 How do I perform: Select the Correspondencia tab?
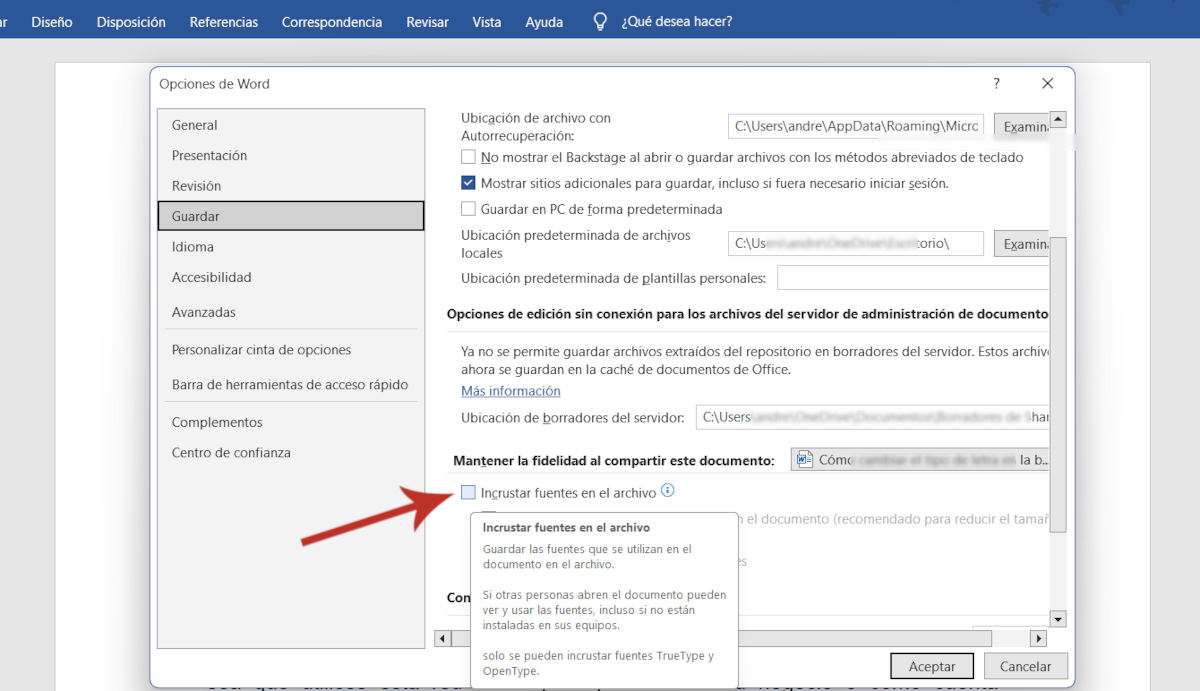pyautogui.click(x=332, y=21)
